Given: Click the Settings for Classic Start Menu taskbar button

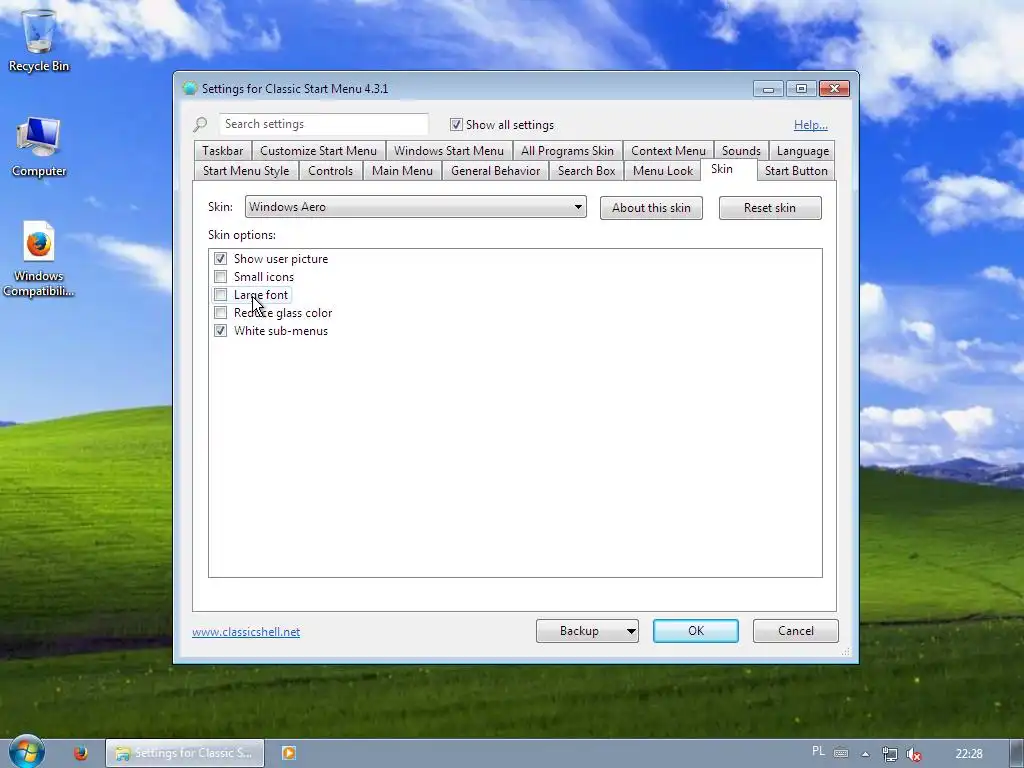Looking at the screenshot, I should point(185,753).
